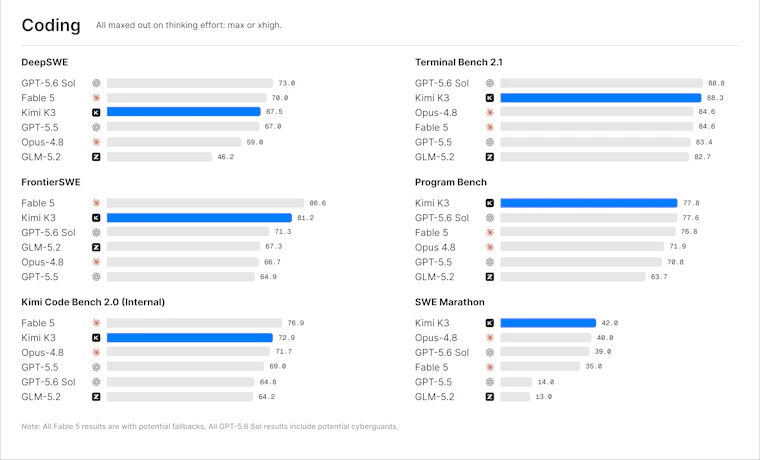
Task: Click the Fable 5 icon in FrontierSWE
Action: click(x=96, y=203)
